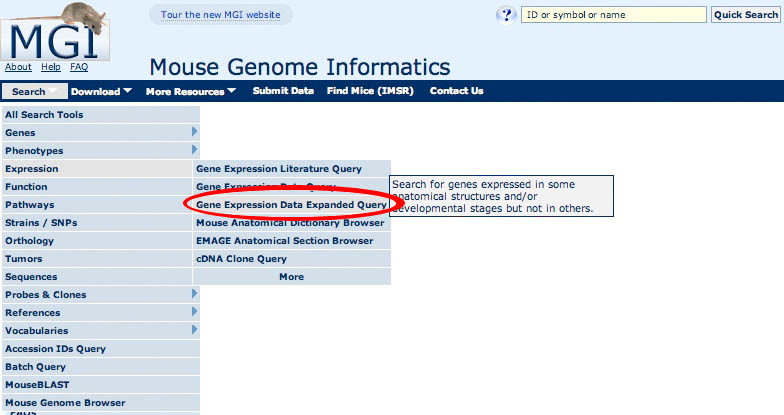Expand the Phenotypes submenu arrow
This screenshot has width=784, height=415.
[194, 150]
